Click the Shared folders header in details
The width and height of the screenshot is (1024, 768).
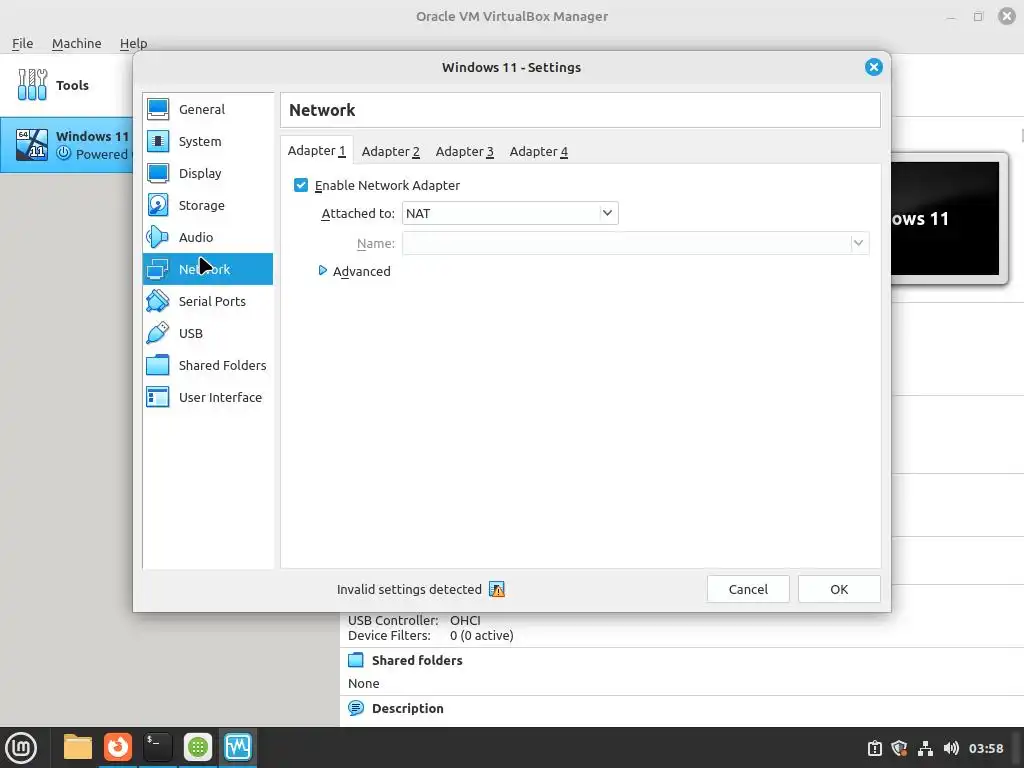[x=417, y=660]
